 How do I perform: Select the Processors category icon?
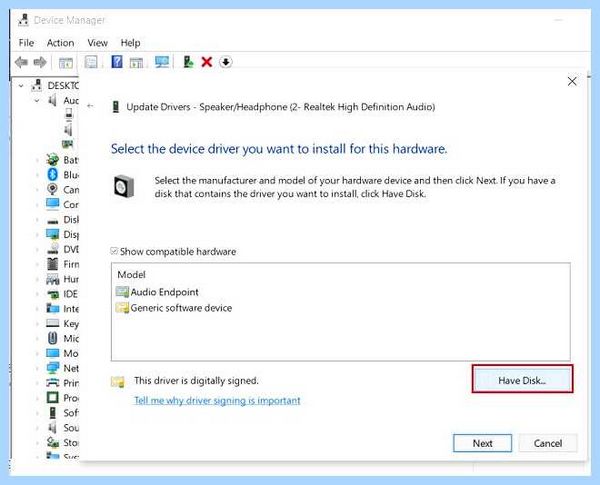[x=52, y=398]
